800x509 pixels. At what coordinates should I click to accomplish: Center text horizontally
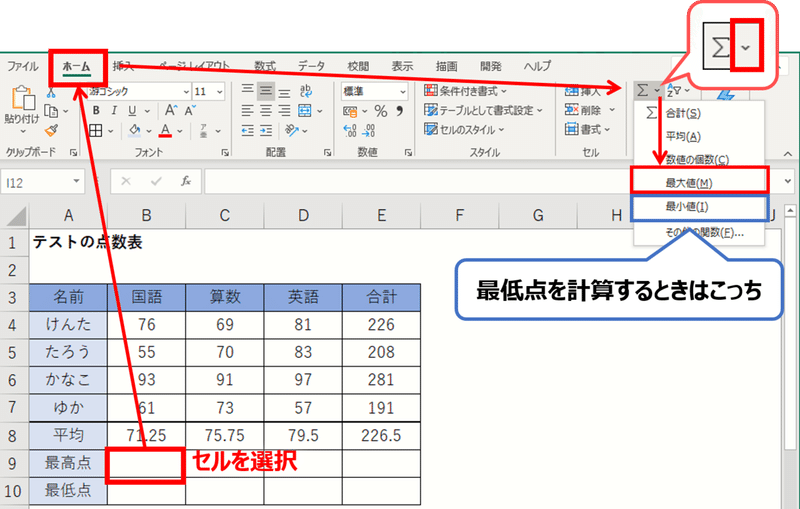click(266, 111)
